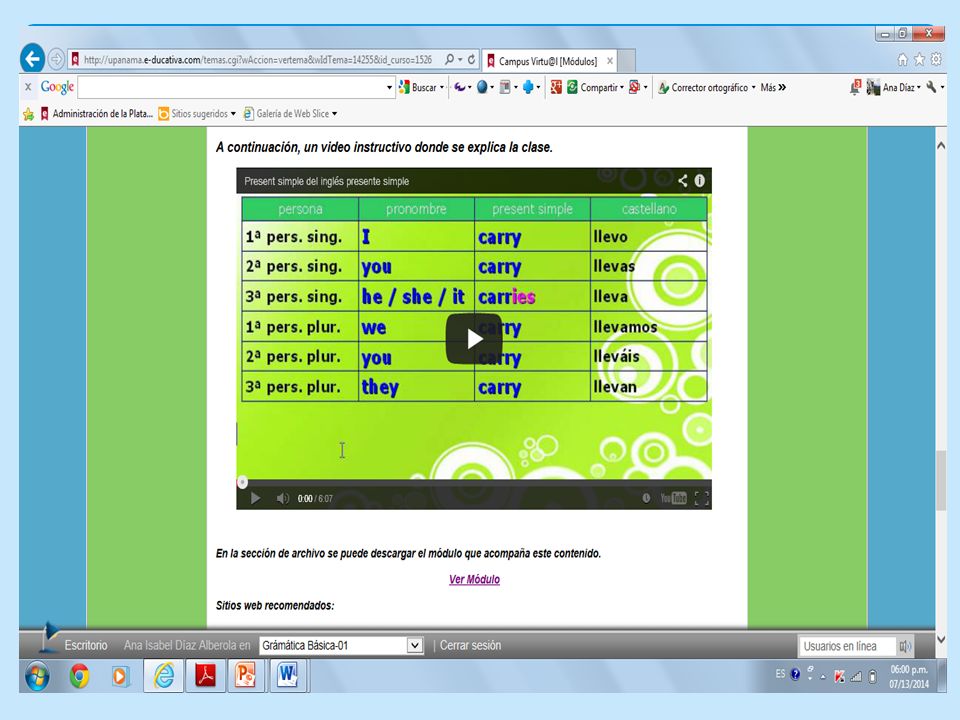Refresh the page with the reload icon

[x=471, y=59]
